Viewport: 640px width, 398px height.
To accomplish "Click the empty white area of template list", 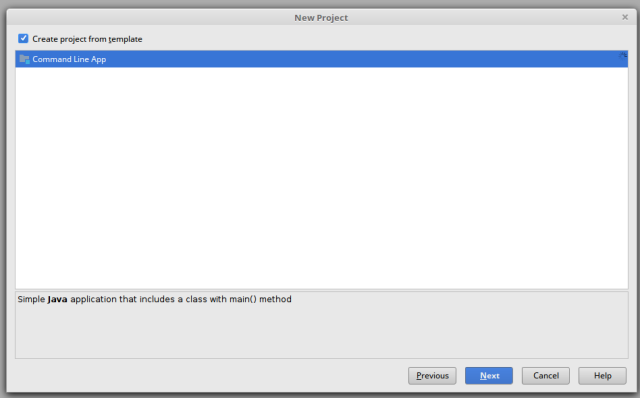I will click(322, 178).
